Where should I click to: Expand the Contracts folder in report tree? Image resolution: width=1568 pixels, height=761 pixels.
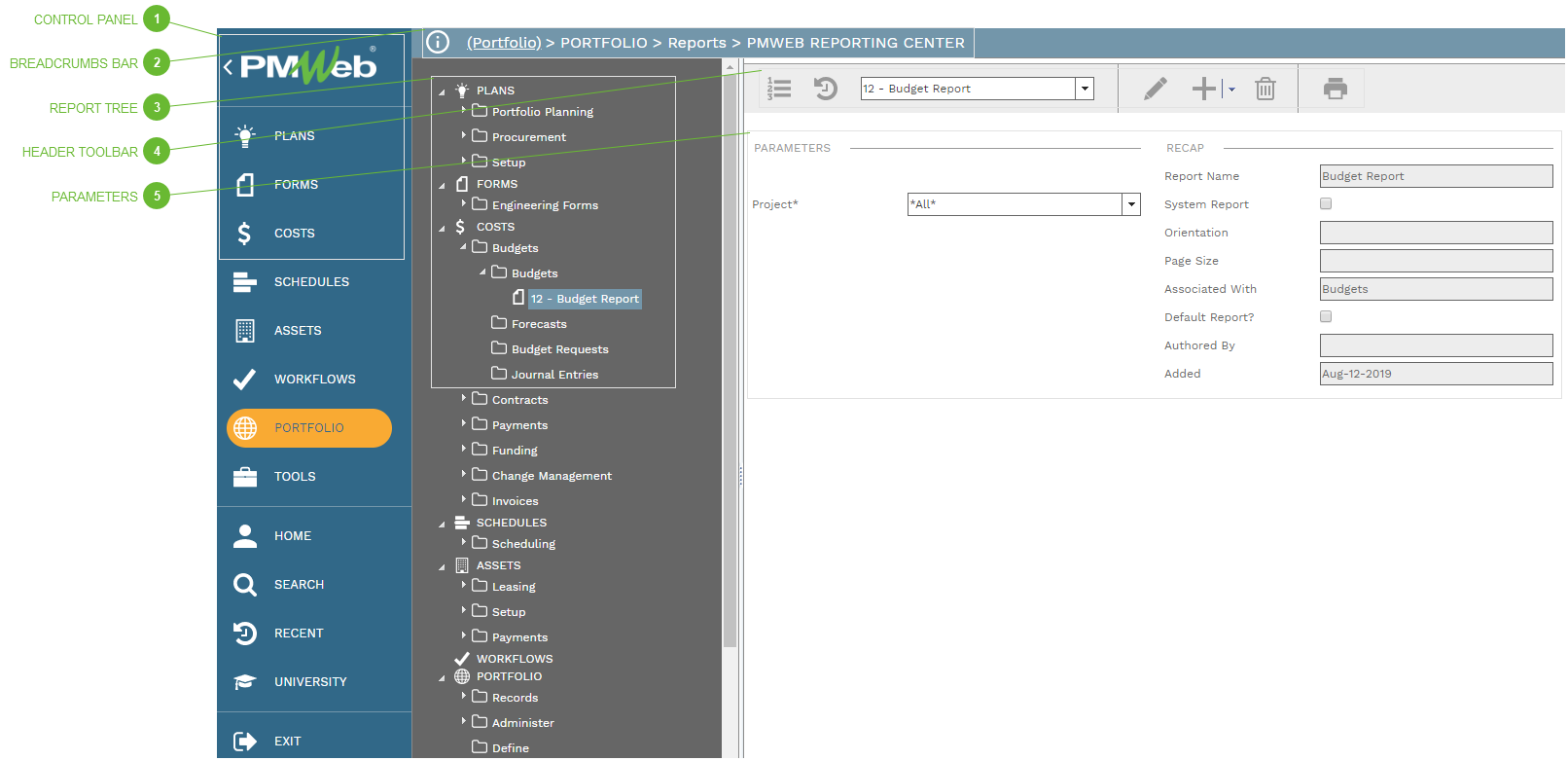point(464,399)
